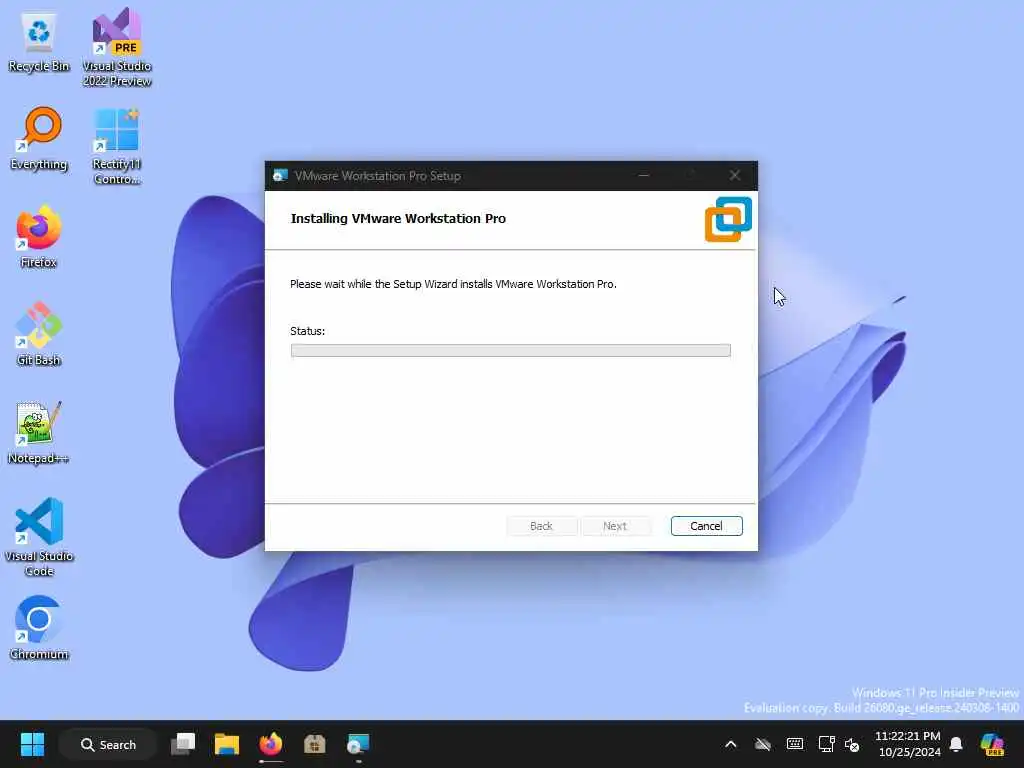Select the Firefox desktop icon
1024x768 pixels.
[x=39, y=236]
